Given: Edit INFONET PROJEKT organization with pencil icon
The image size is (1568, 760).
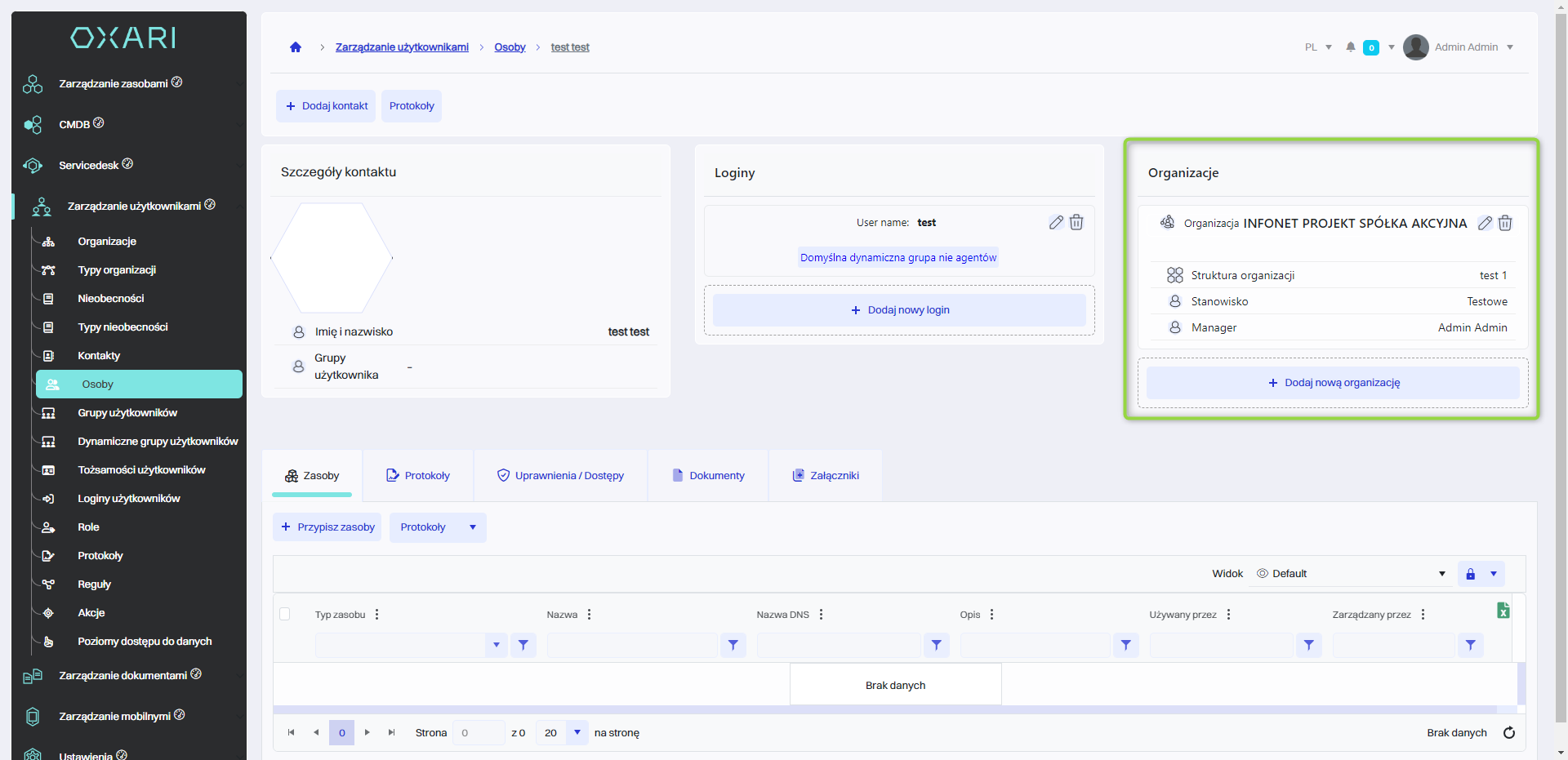Looking at the screenshot, I should [1485, 224].
